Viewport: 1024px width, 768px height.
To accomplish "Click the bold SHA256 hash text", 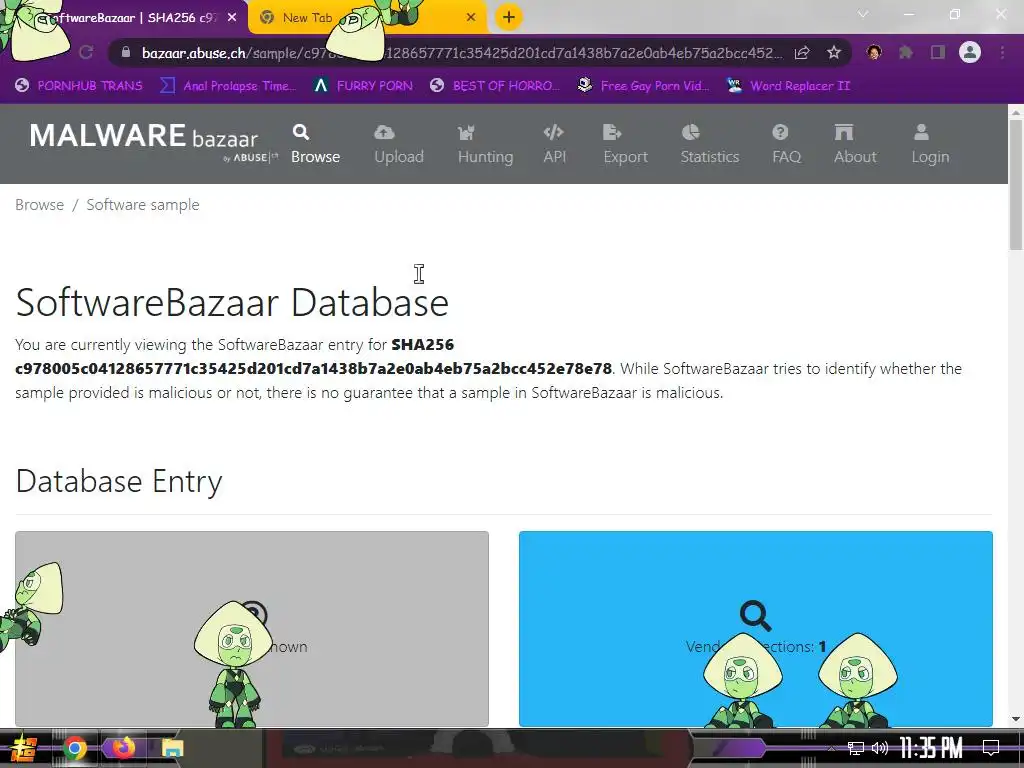I will 313,368.
